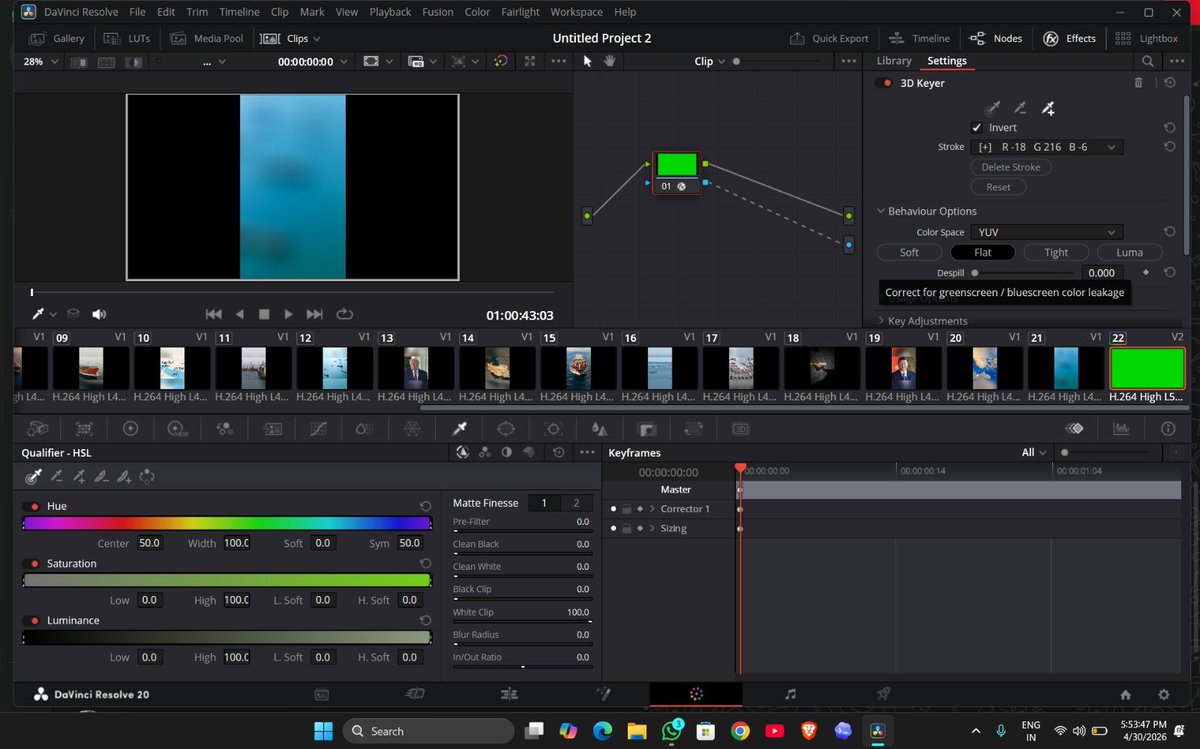Screen dimensions: 1200x749
Task: Toggle Corrector 1 keyframe enable dot
Action: click(614, 509)
